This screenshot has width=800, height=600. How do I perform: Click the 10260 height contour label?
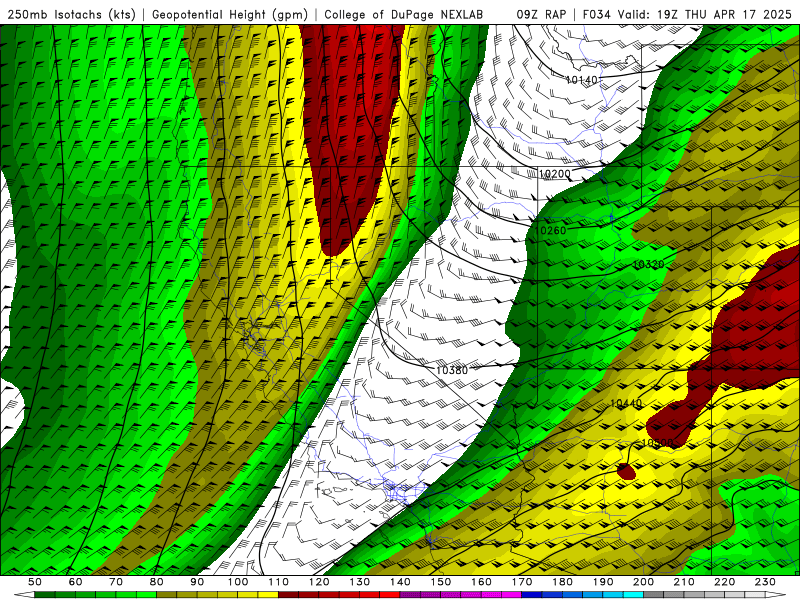pos(550,231)
